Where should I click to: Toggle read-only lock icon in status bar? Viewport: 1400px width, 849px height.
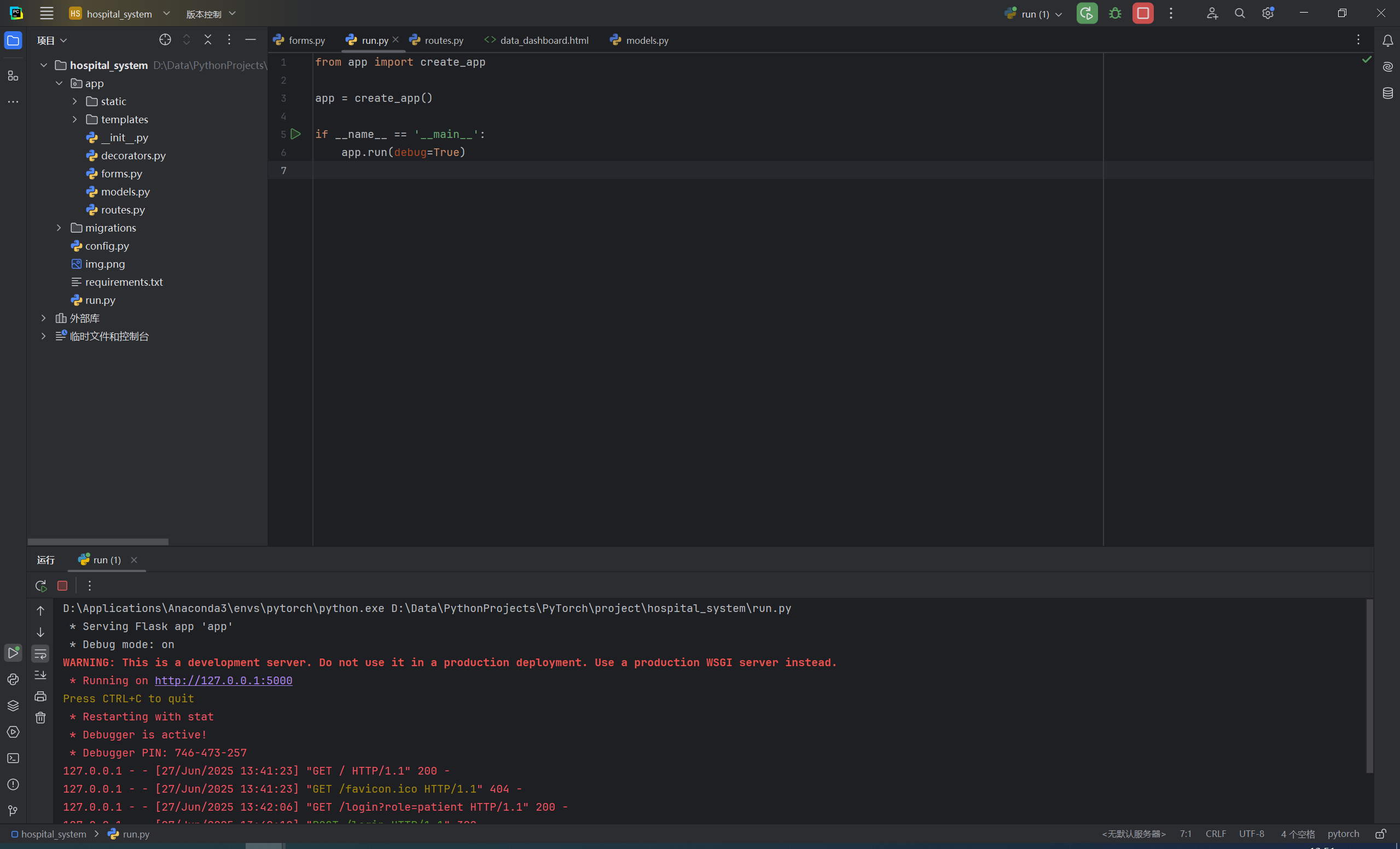click(x=1381, y=834)
